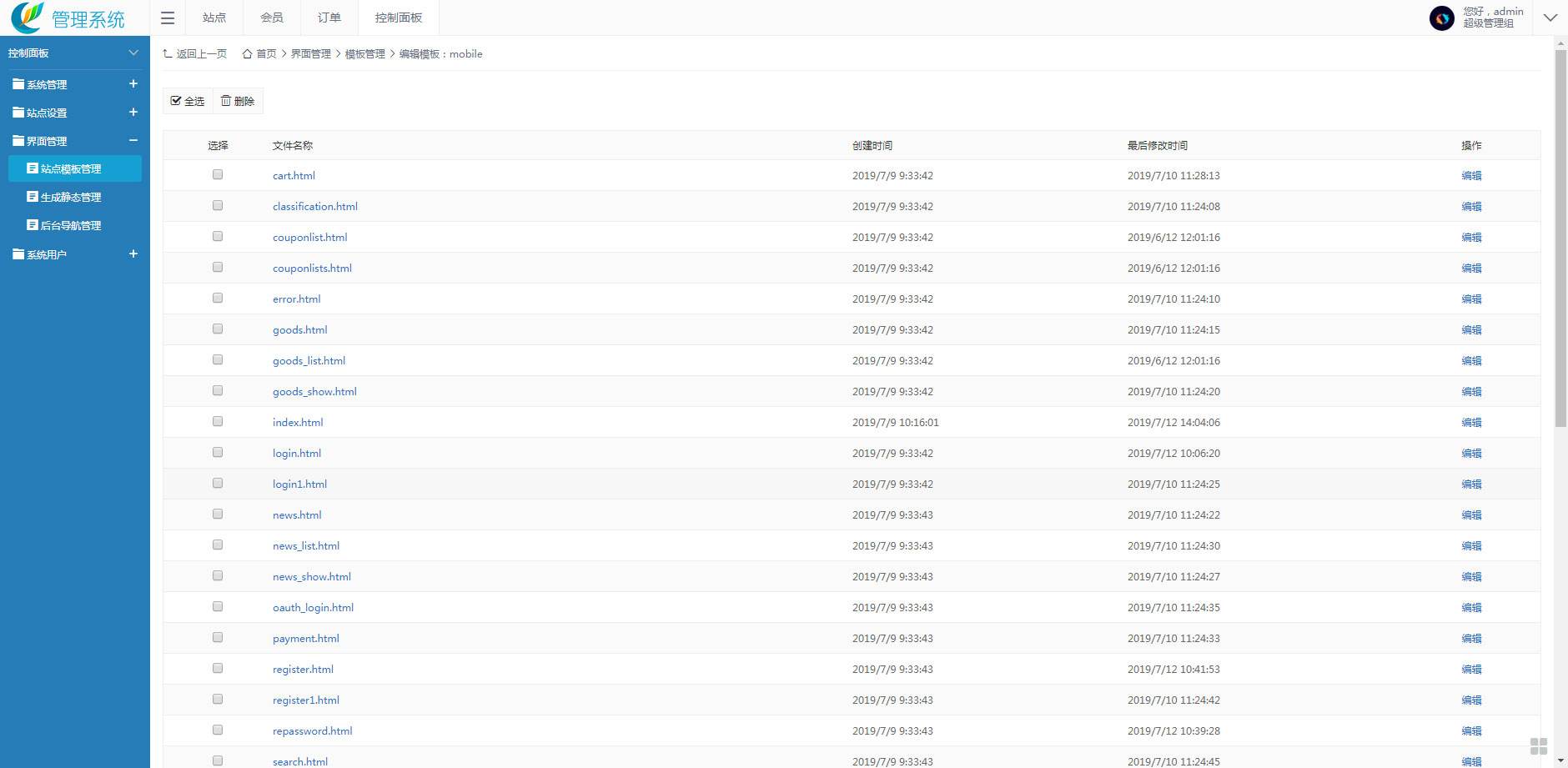
Task: Click the trash delete icon
Action: [x=226, y=101]
